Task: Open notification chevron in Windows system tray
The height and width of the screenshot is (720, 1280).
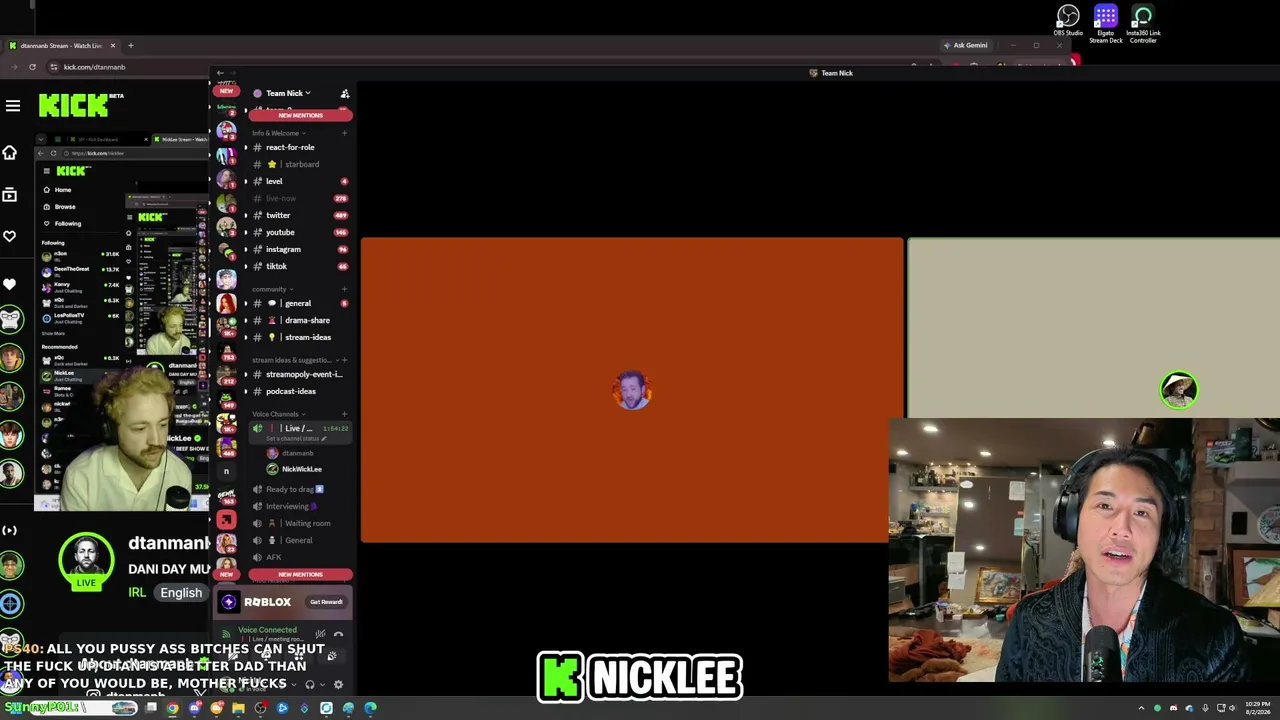Action: coord(1141,708)
